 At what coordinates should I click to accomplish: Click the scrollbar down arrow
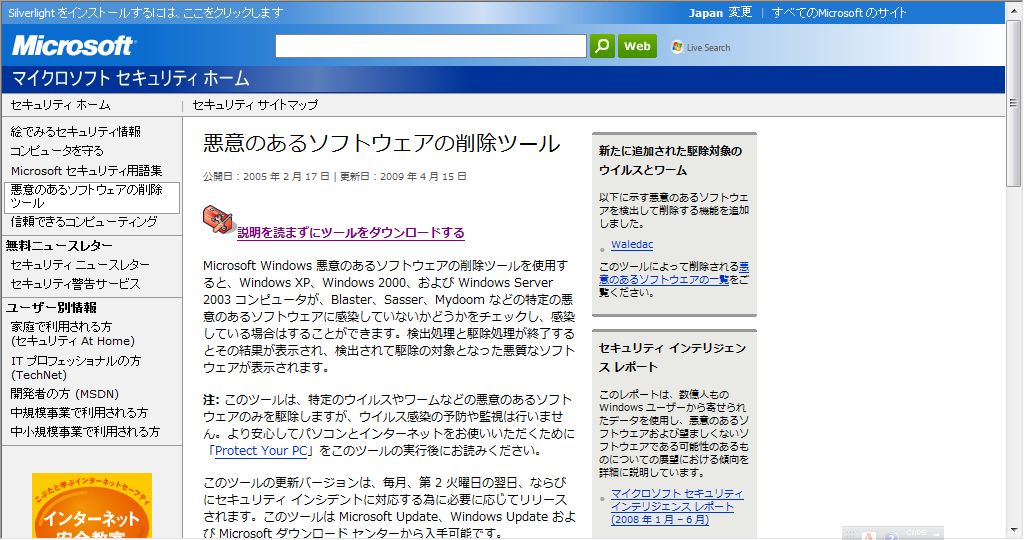(x=1014, y=531)
